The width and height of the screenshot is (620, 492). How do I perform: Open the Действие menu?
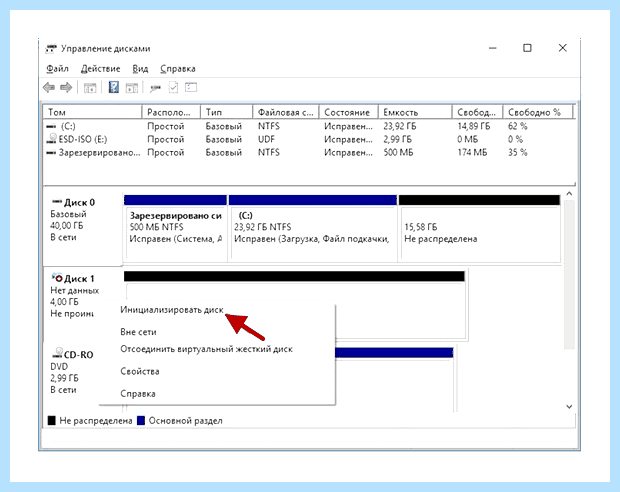point(100,69)
